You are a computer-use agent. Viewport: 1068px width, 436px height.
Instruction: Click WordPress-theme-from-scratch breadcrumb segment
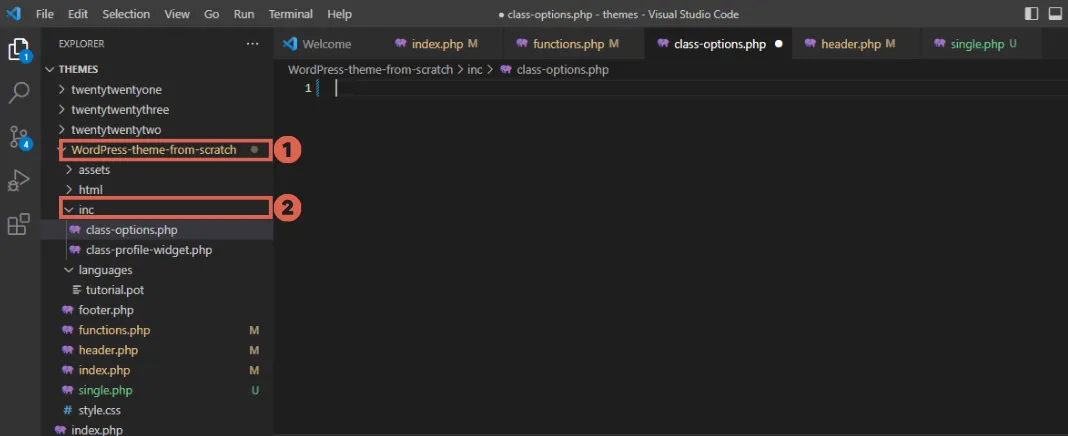pos(371,69)
